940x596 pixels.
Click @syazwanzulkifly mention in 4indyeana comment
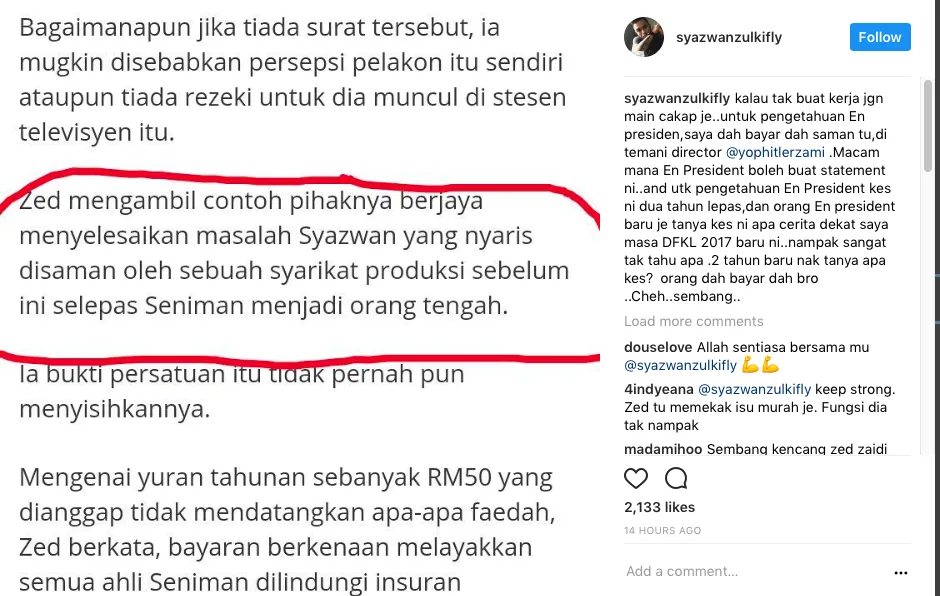[754, 389]
